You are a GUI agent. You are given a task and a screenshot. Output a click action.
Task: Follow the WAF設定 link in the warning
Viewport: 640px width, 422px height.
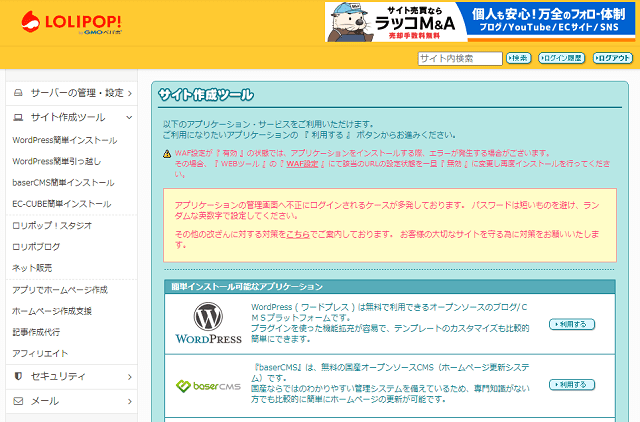(x=302, y=164)
